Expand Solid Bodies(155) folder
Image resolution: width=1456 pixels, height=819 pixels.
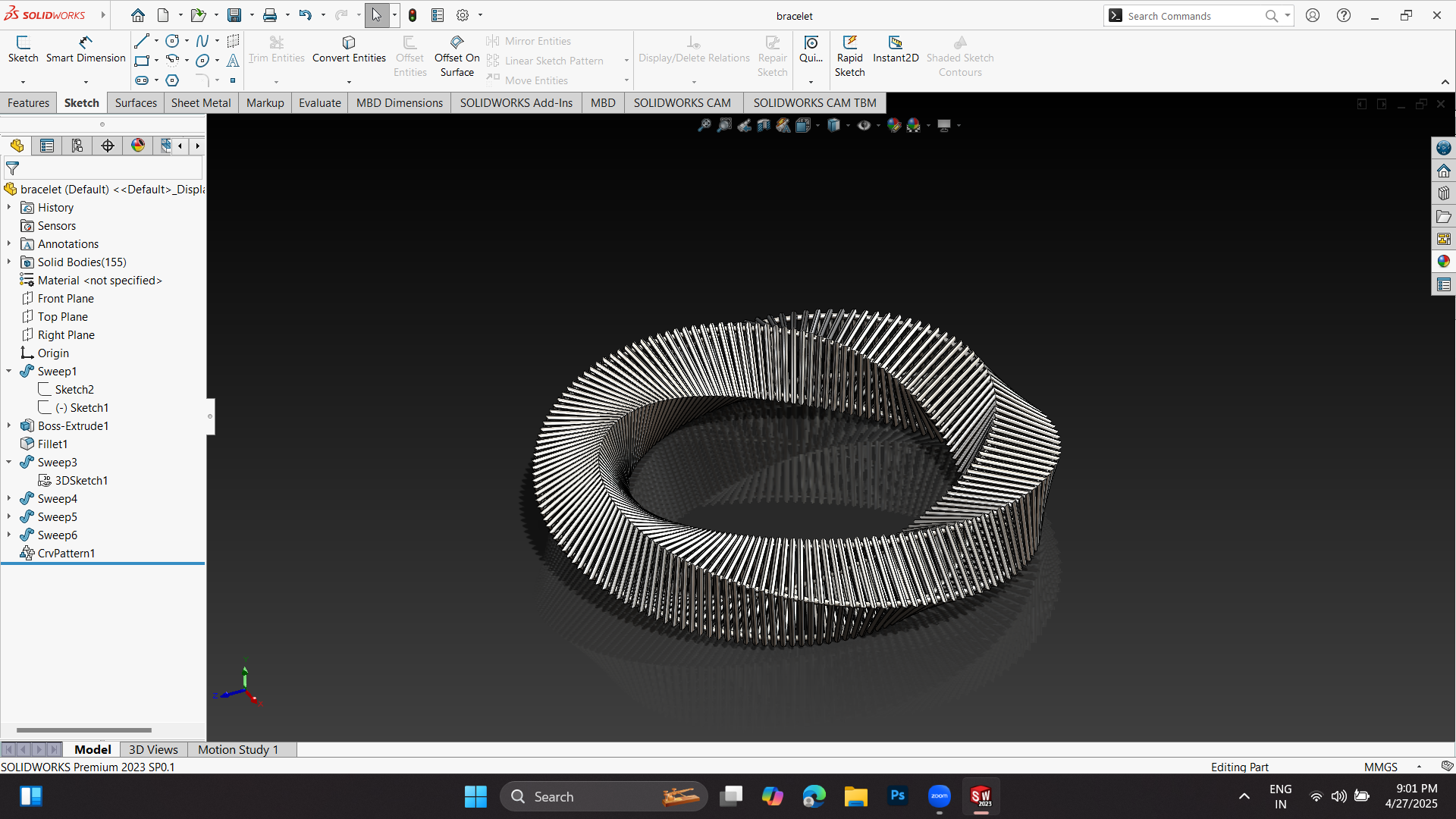pos(9,262)
